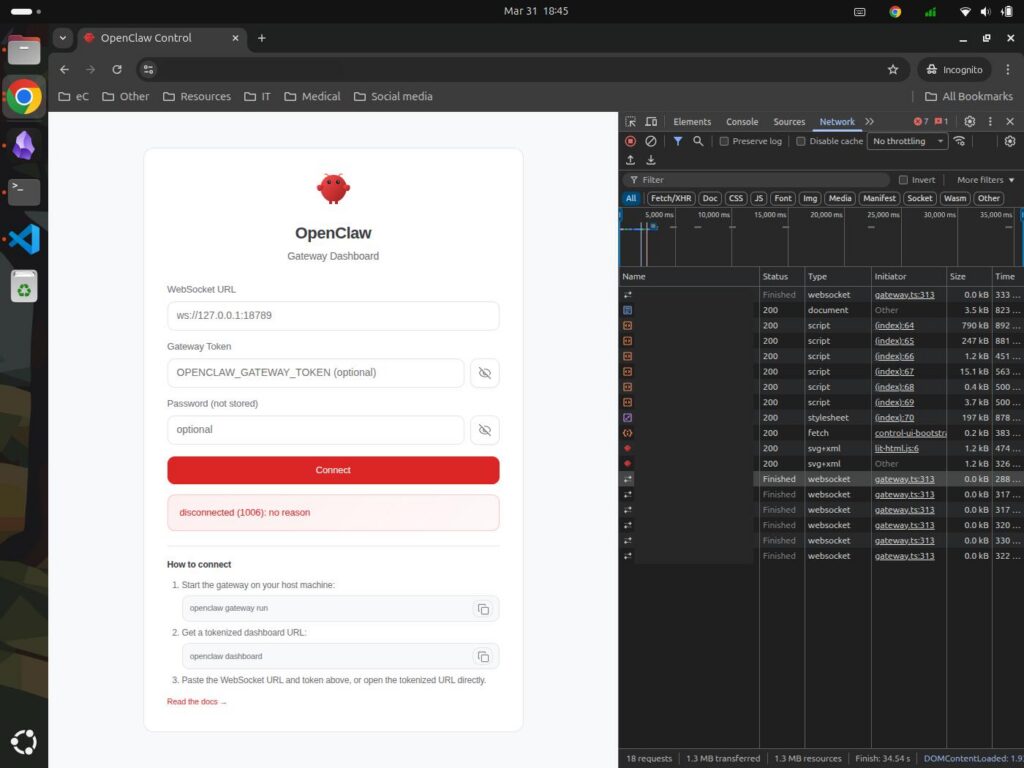
Task: Expand hidden DevTools panels chevron
Action: tap(869, 121)
